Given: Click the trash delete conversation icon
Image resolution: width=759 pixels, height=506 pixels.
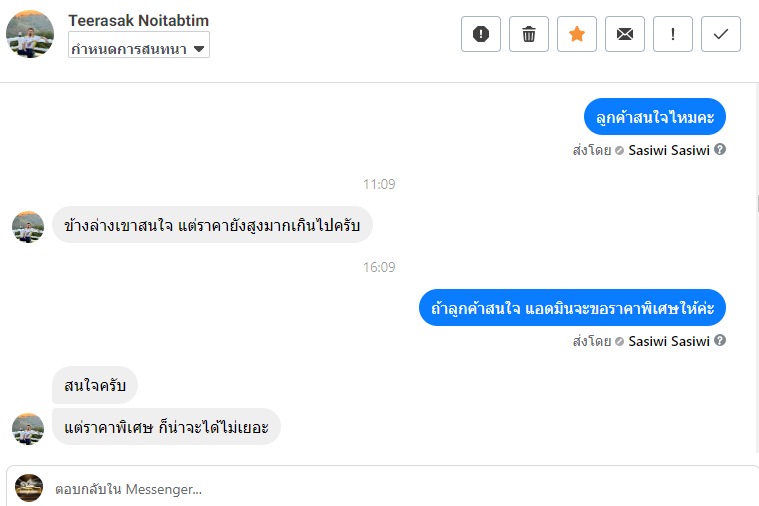Looking at the screenshot, I should (x=529, y=34).
